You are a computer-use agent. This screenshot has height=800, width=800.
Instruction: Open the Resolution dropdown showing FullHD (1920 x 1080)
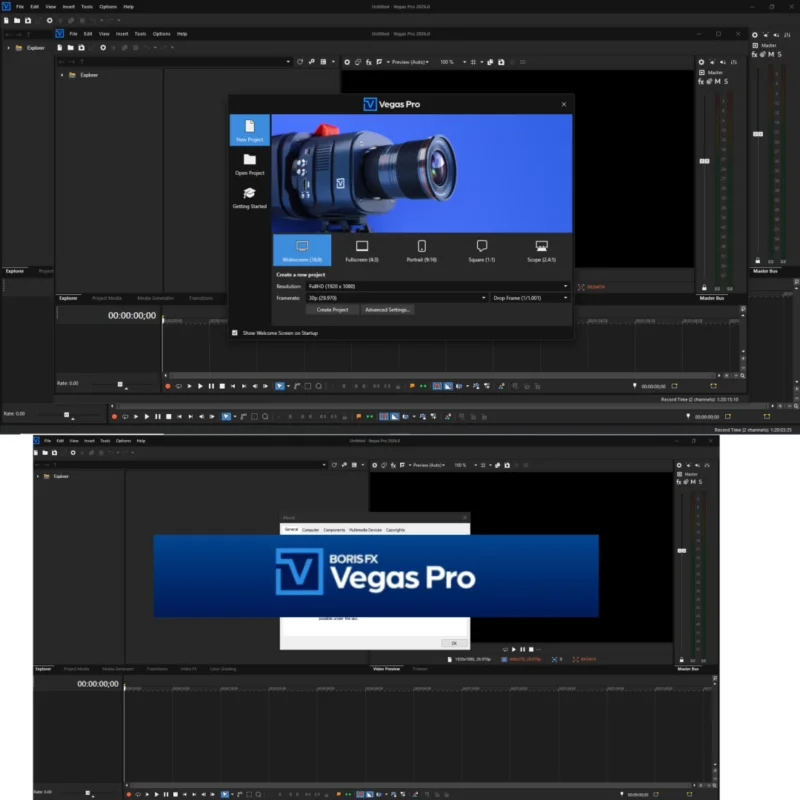(x=565, y=286)
